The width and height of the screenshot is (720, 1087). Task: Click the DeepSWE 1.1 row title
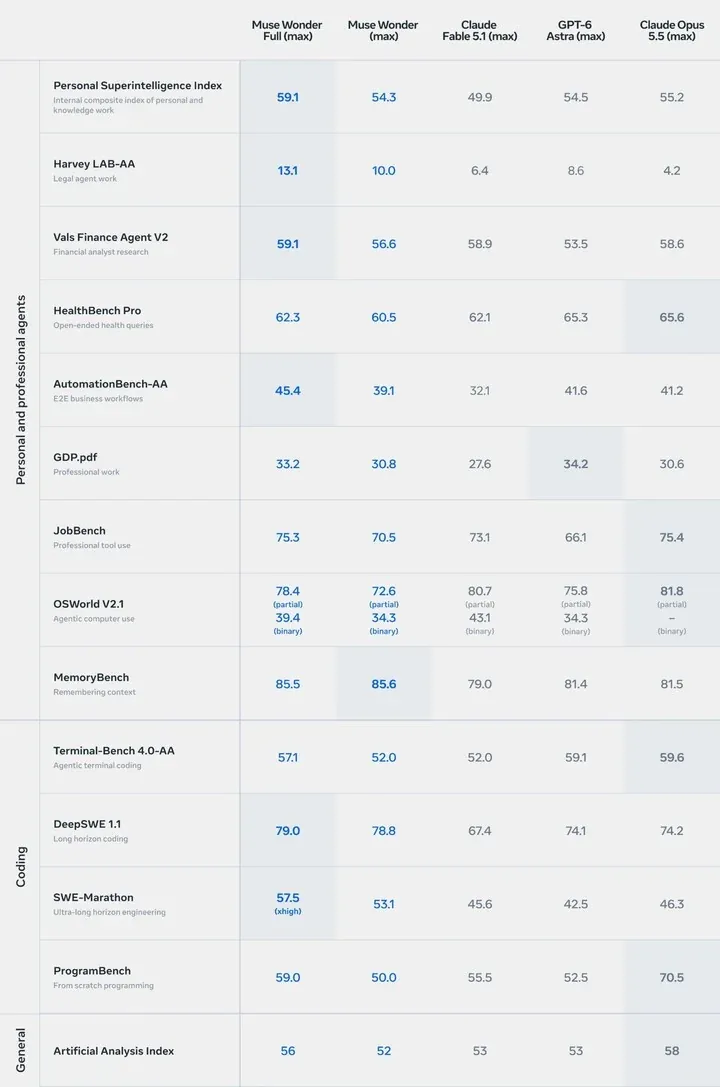point(87,824)
